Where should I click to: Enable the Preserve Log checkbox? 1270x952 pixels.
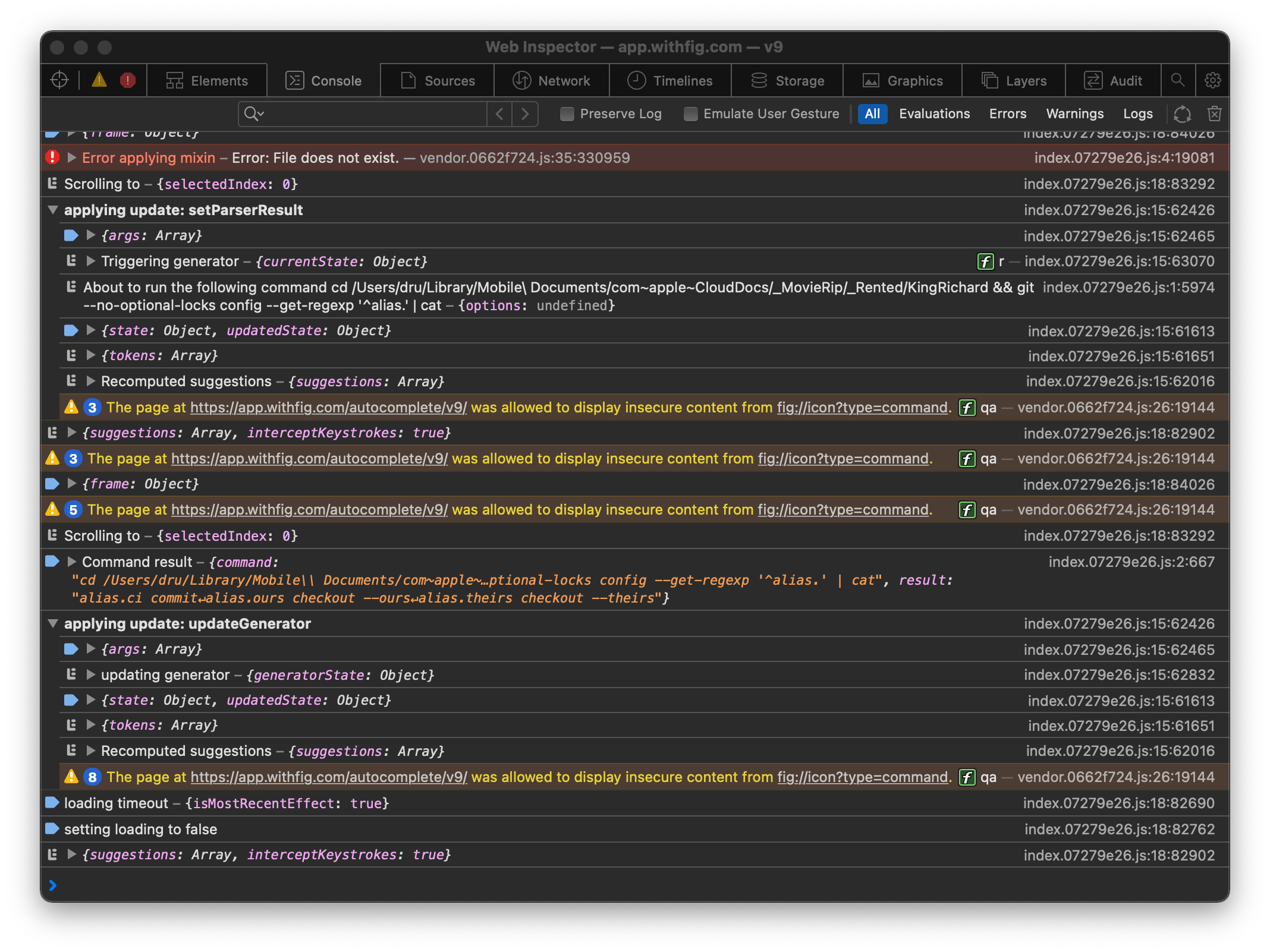(567, 114)
